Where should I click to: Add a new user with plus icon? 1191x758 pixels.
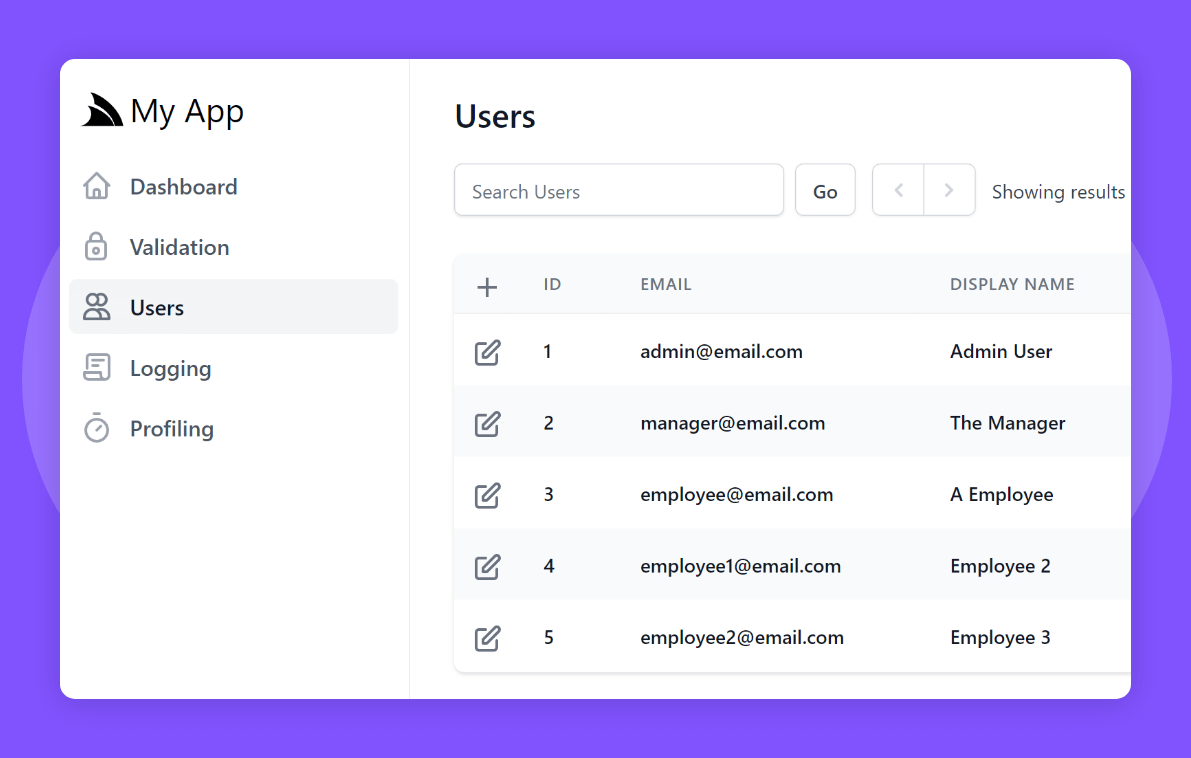click(487, 288)
